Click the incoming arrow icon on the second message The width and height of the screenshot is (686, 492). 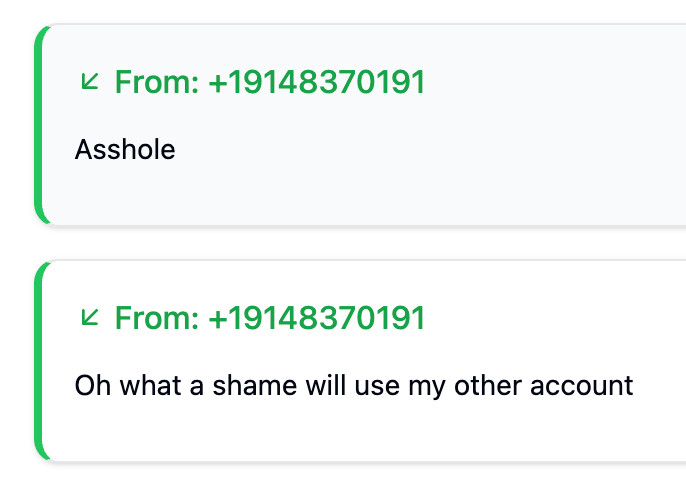90,317
